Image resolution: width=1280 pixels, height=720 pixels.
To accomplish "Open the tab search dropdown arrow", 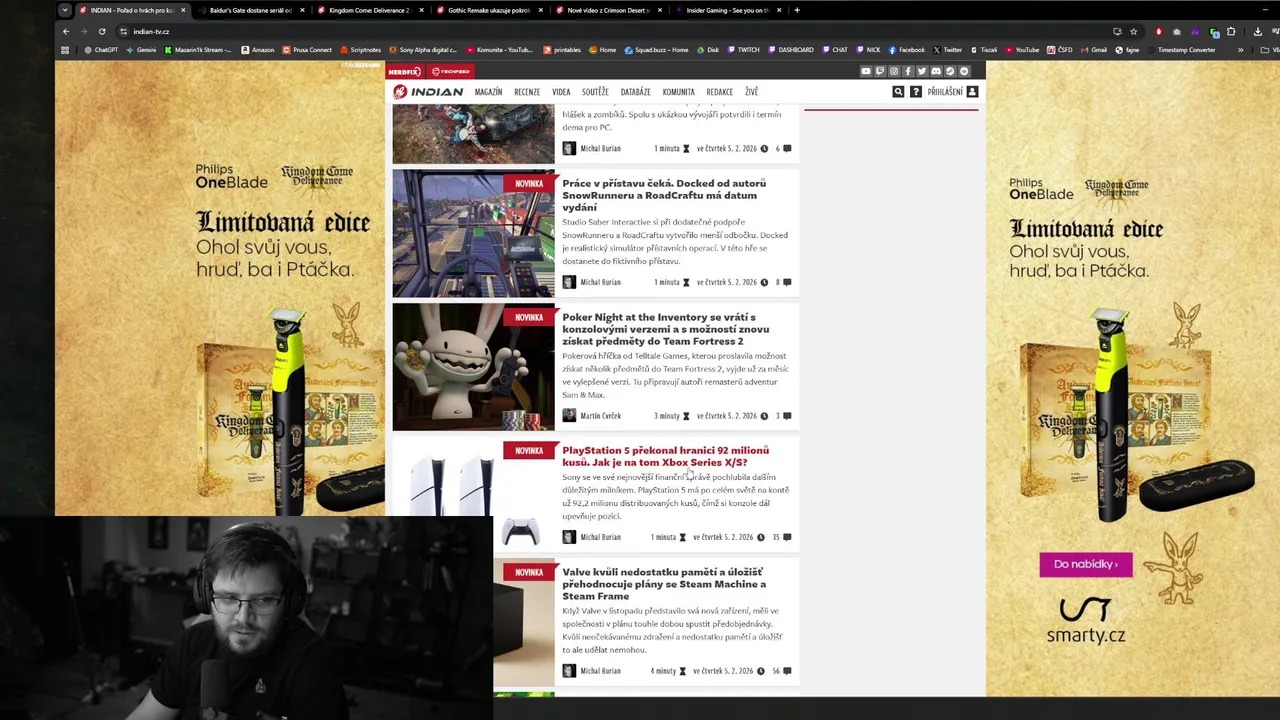I will pos(65,10).
